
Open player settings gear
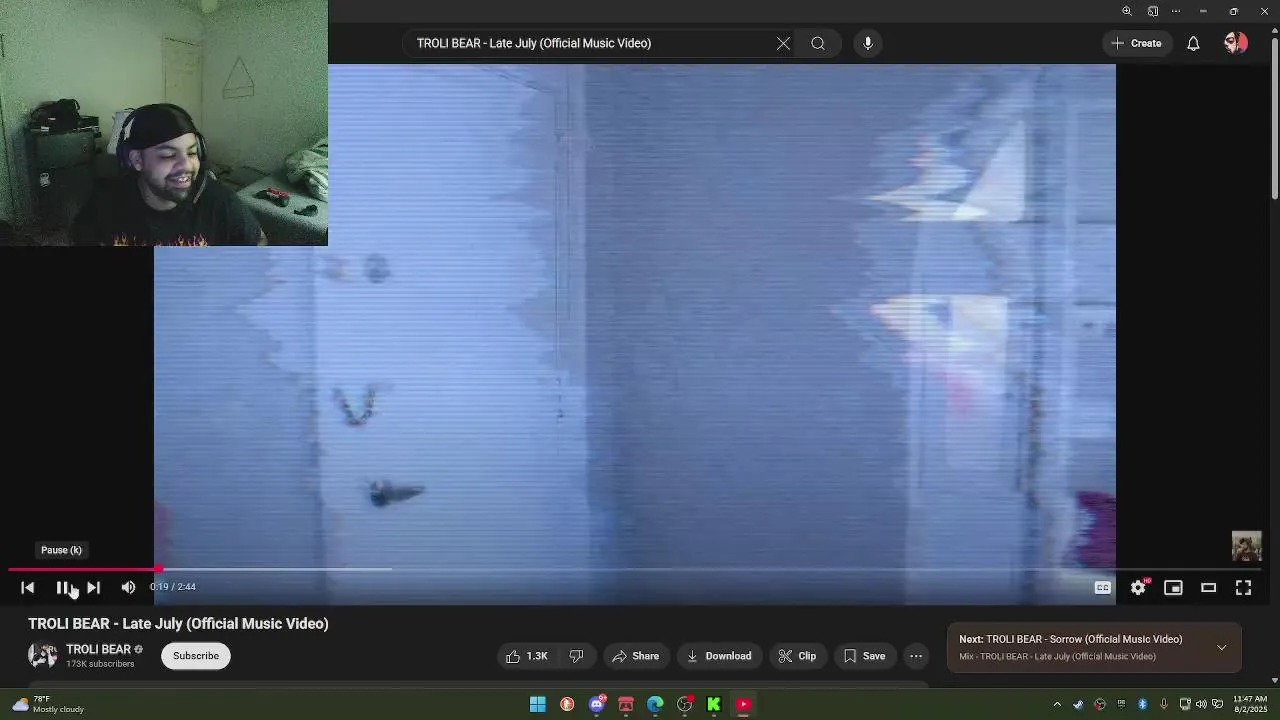coord(1138,588)
